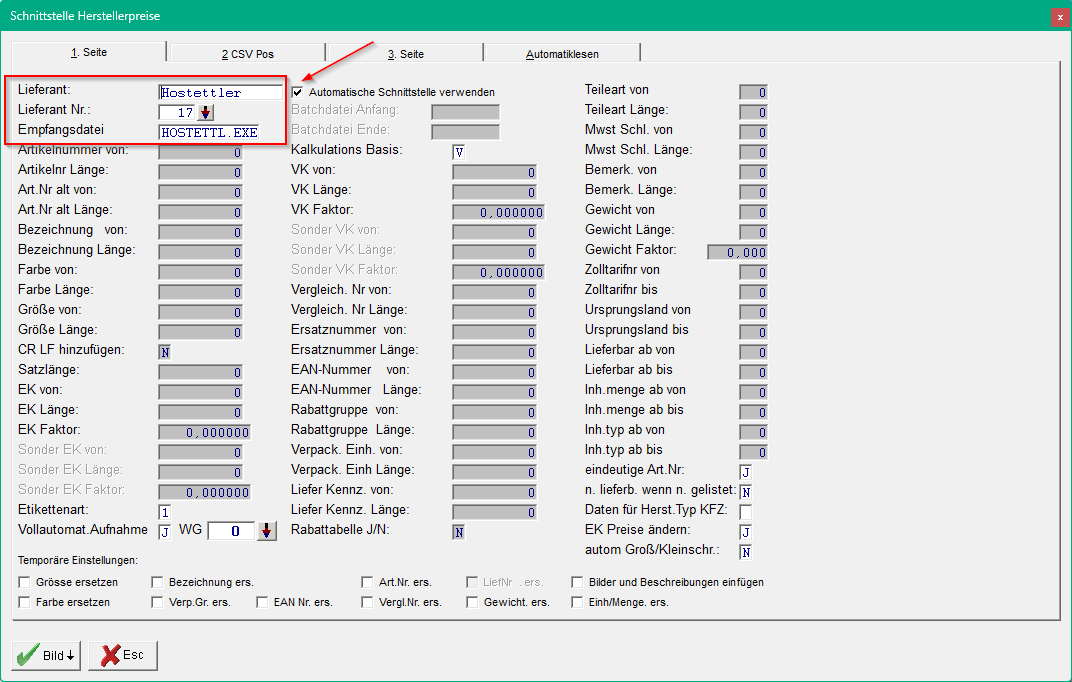This screenshot has height=682, width=1072.
Task: Click the Bezeichnung Länge field
Action: pos(200,252)
